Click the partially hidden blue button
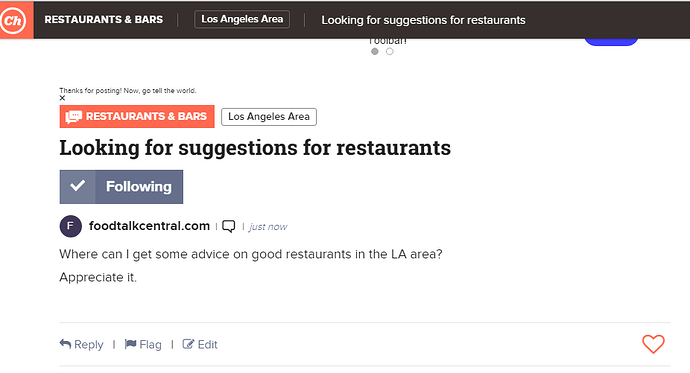 (x=611, y=42)
